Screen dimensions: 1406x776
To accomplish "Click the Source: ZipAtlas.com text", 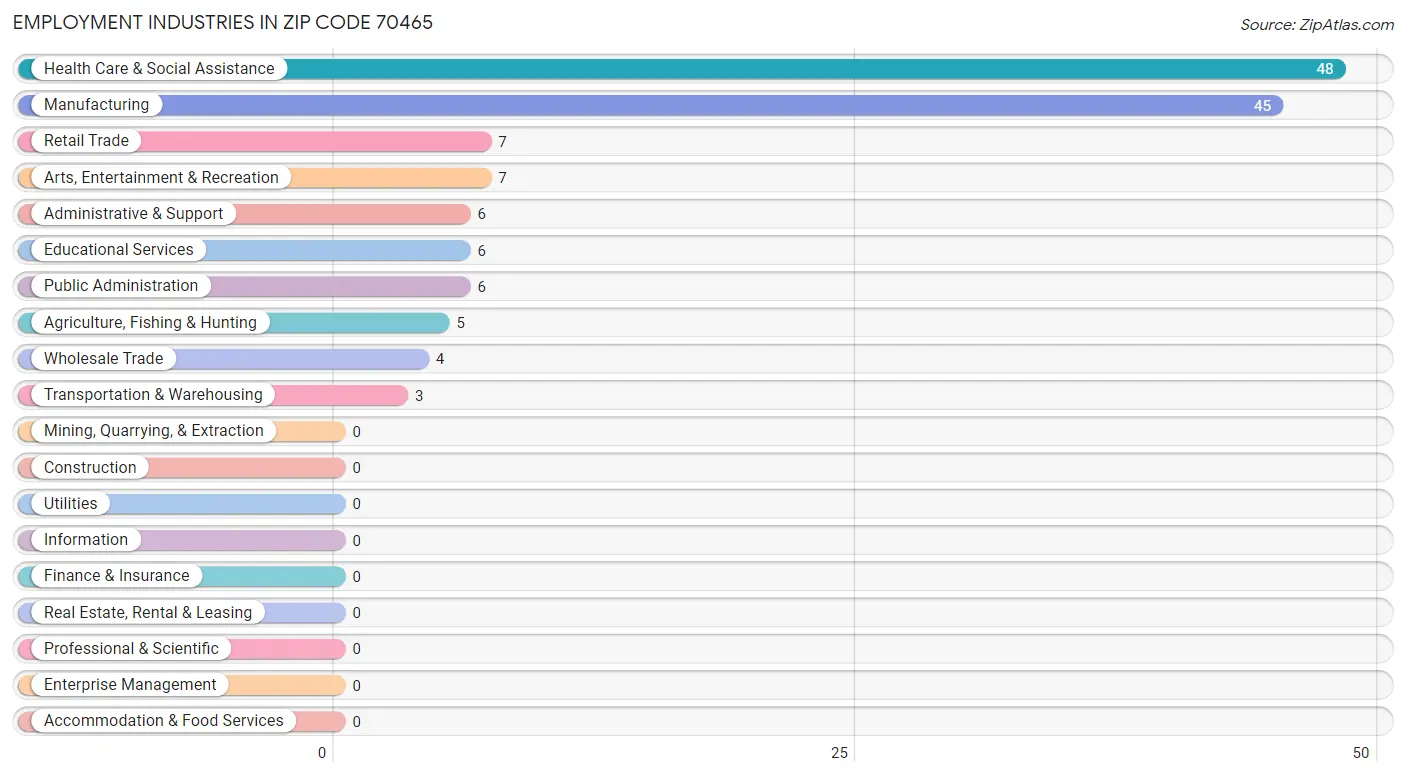I will (1317, 25).
